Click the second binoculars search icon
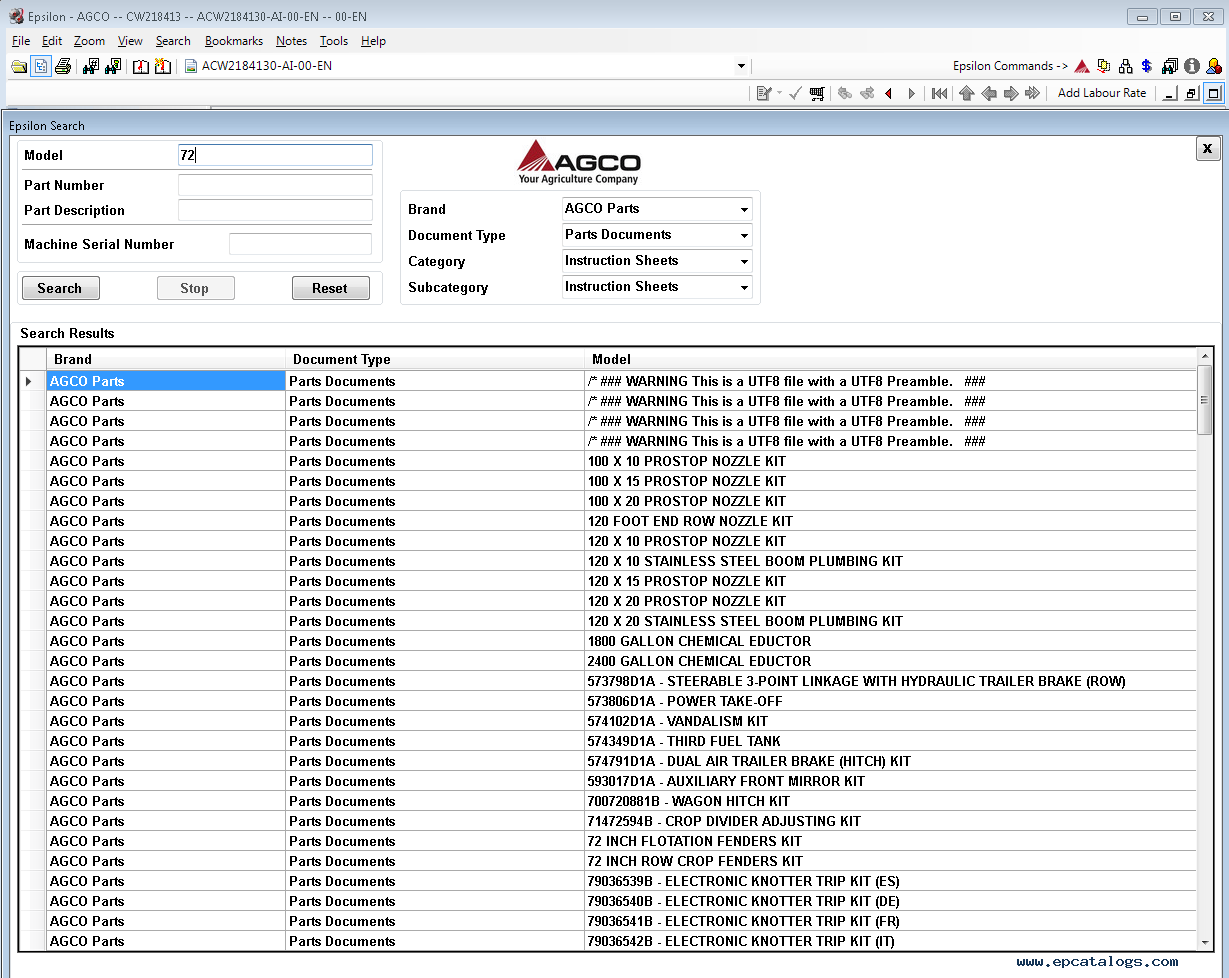 pos(113,66)
